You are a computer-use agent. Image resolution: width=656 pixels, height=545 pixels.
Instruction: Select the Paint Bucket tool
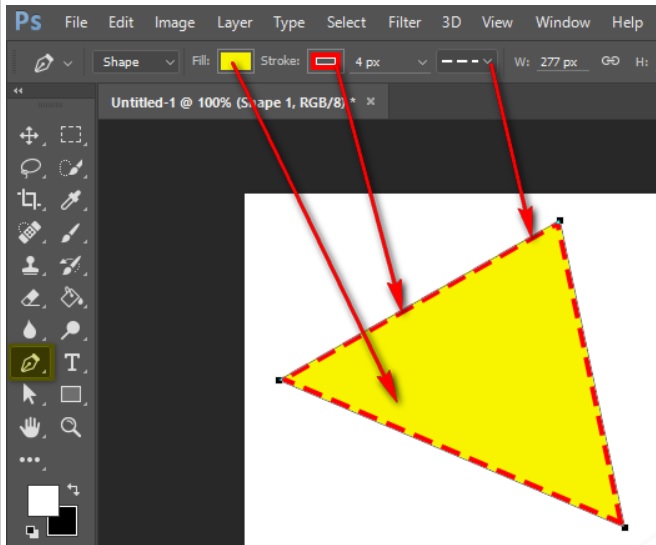tap(71, 297)
